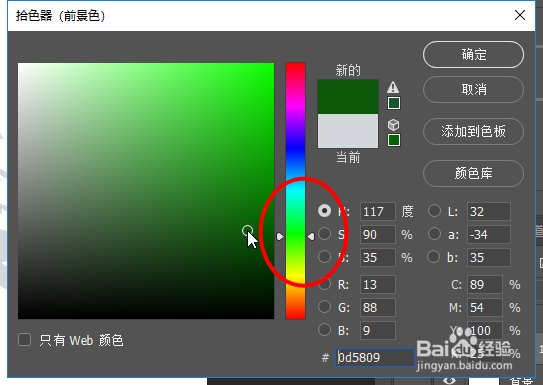Click the not web-safe cube icon
Screen dimensions: 543x385
[393, 125]
